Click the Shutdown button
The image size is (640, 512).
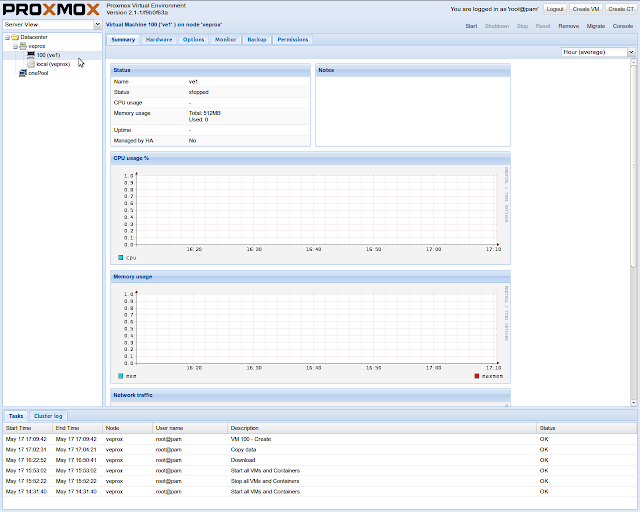[497, 26]
